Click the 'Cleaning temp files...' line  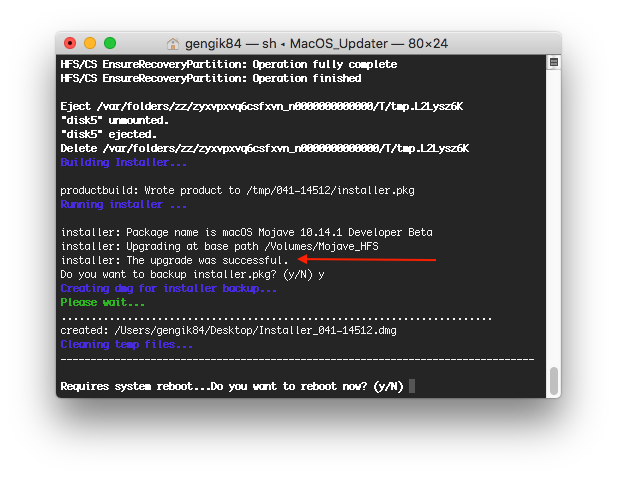click(x=126, y=344)
